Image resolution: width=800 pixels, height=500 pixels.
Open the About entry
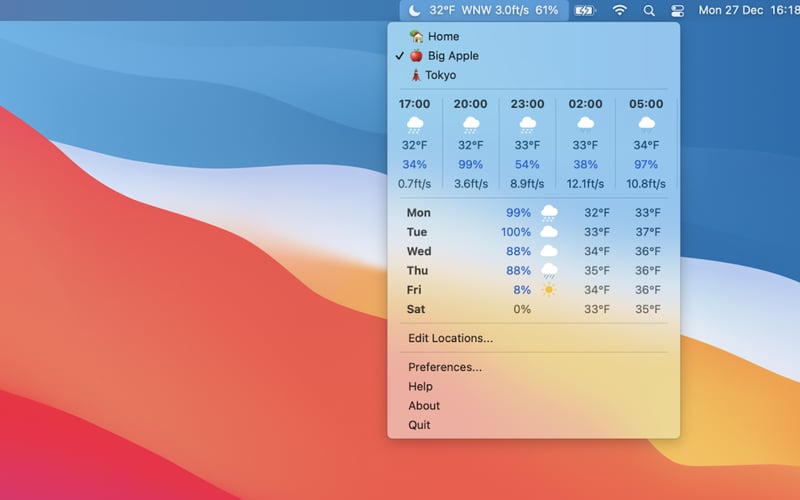(x=534, y=406)
